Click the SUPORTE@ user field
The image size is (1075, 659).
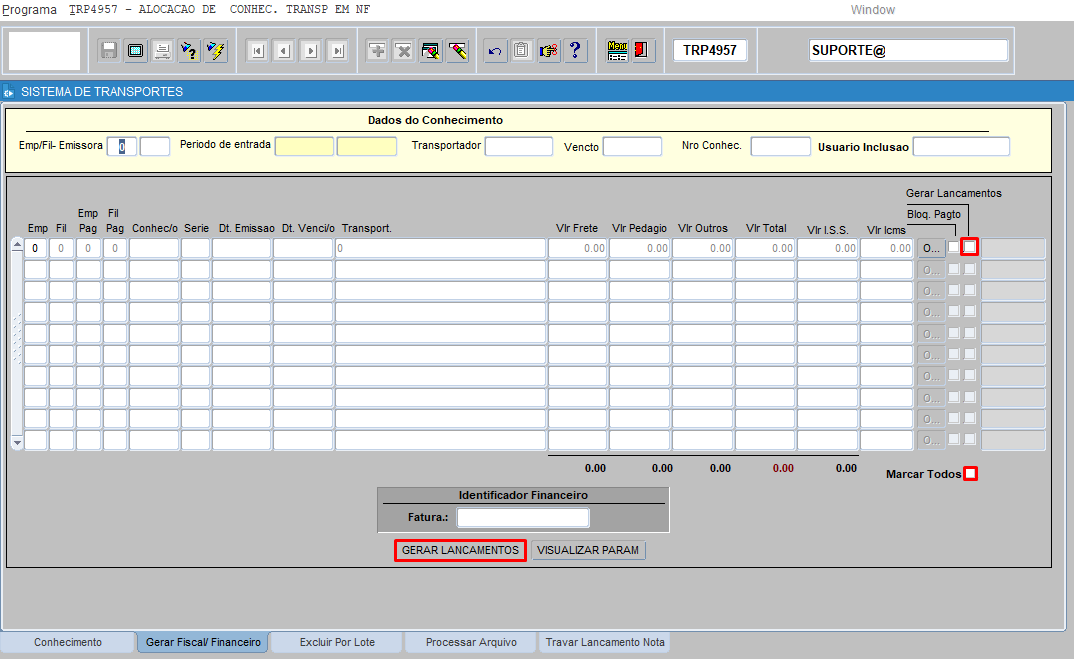908,51
